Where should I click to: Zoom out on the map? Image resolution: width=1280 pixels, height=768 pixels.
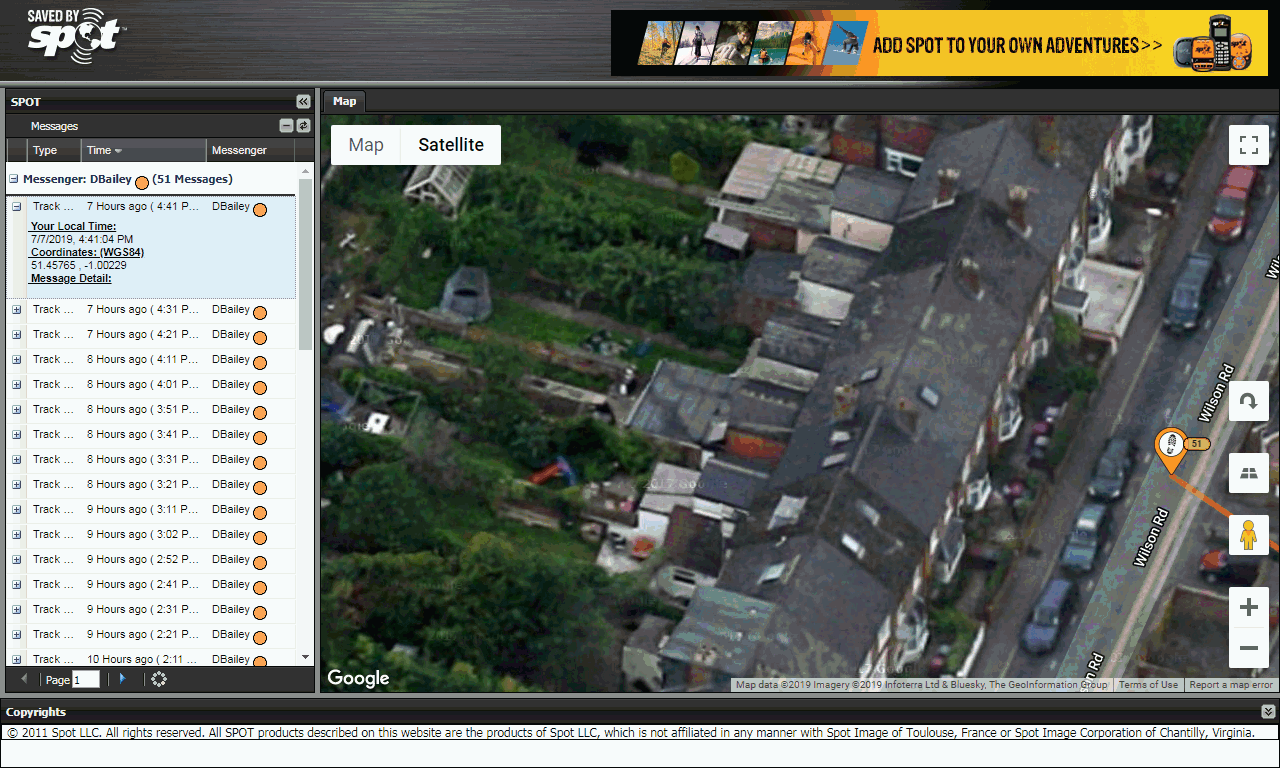1248,649
